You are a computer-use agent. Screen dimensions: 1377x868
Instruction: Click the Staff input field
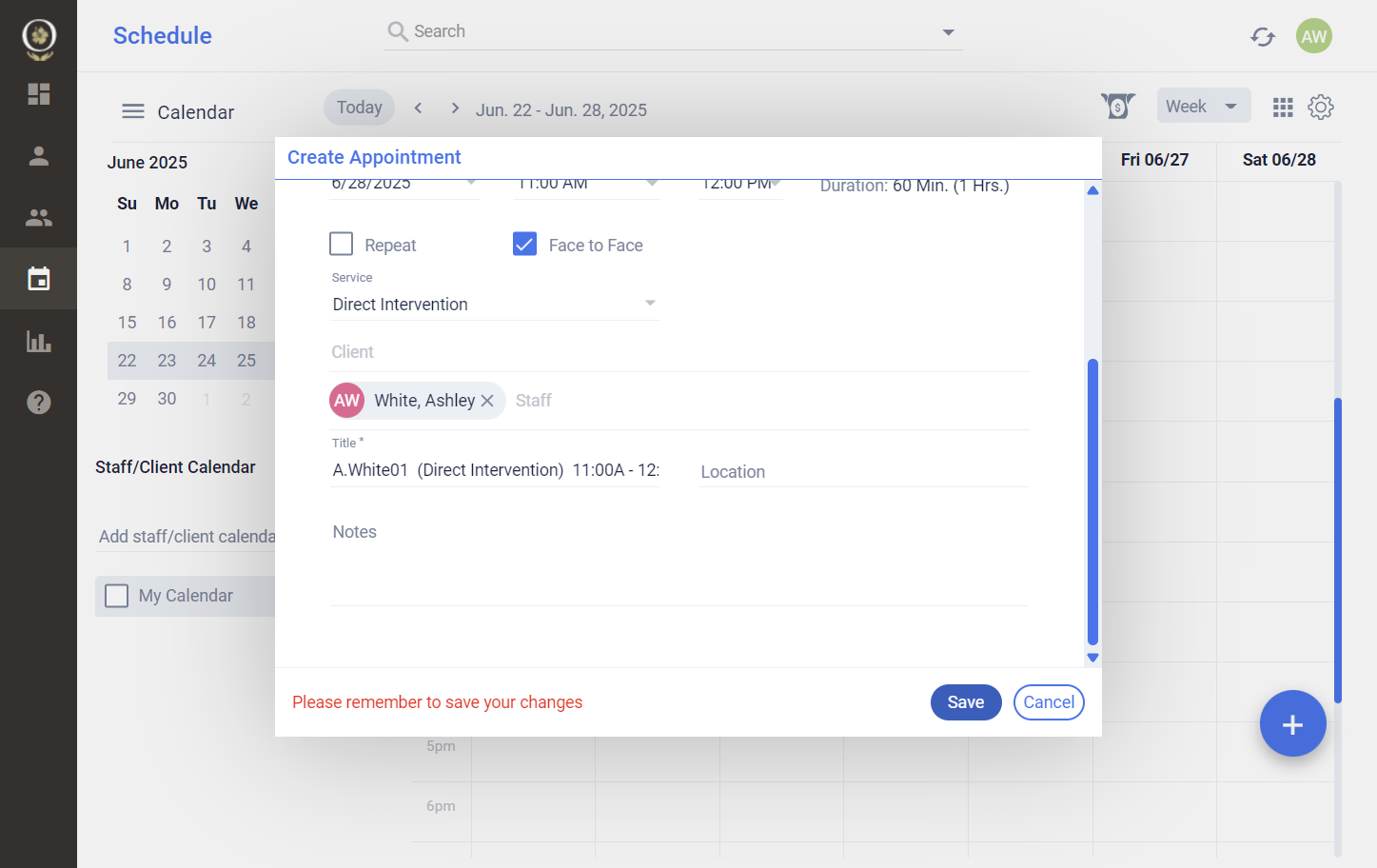coord(771,401)
